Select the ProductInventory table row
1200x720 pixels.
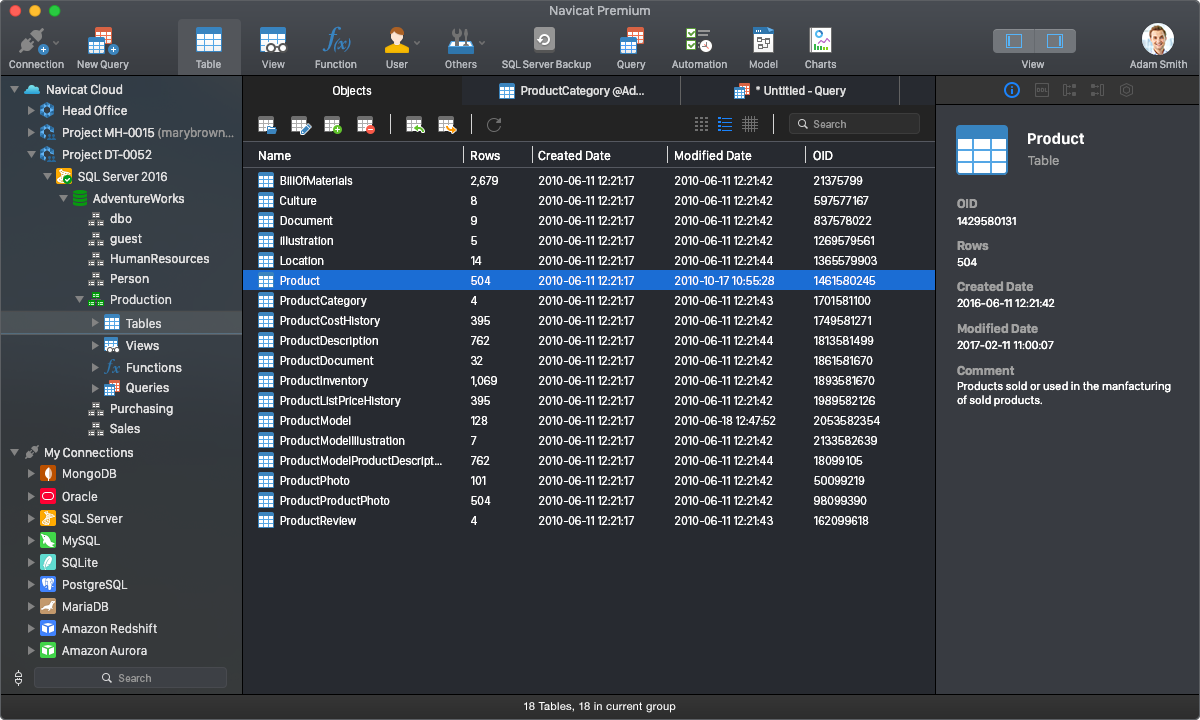coord(589,381)
